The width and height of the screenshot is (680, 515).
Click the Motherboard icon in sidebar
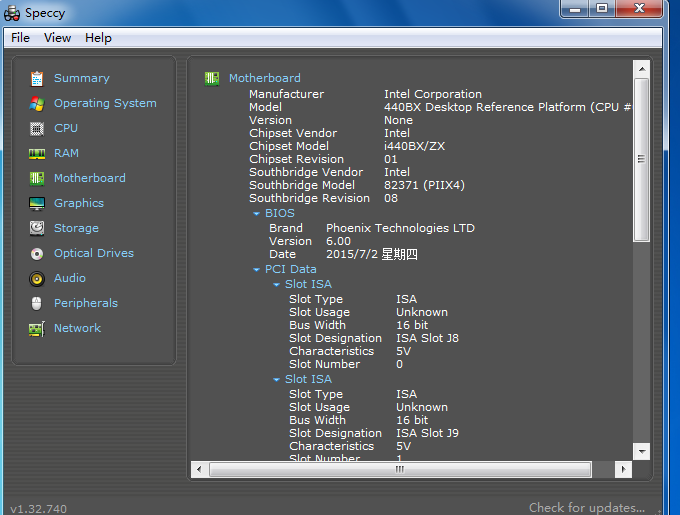[x=37, y=178]
